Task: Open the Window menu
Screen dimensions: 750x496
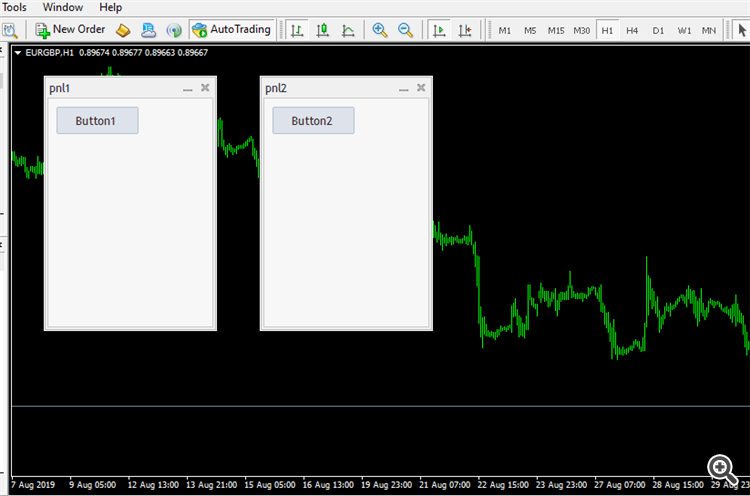Action: (x=63, y=7)
